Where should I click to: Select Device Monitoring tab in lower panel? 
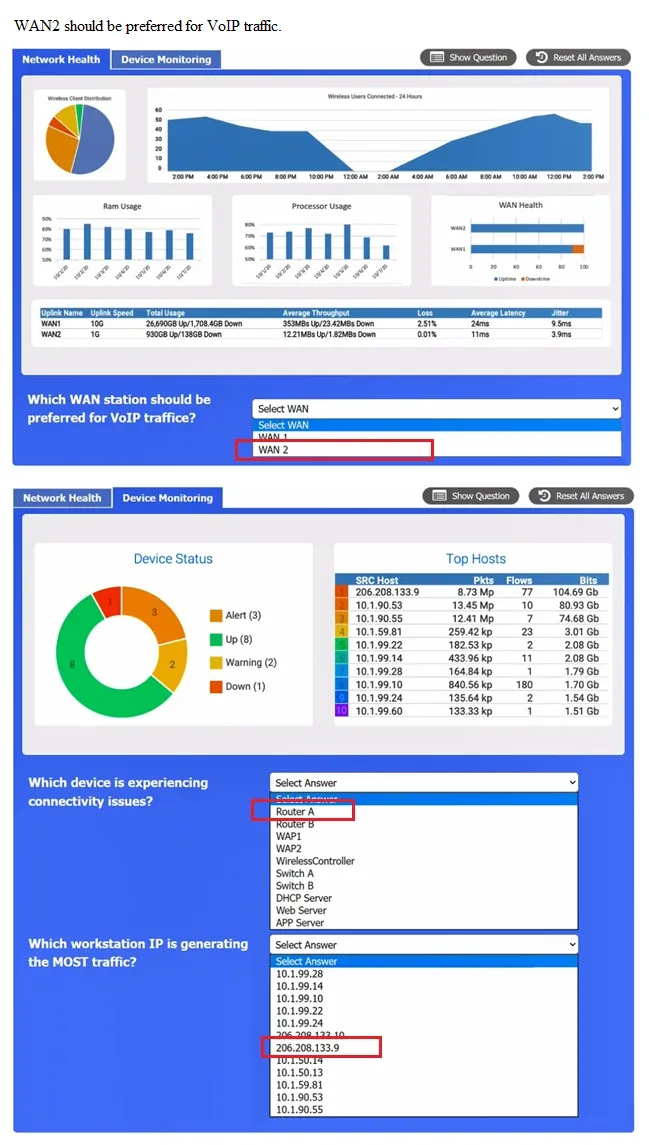[168, 498]
